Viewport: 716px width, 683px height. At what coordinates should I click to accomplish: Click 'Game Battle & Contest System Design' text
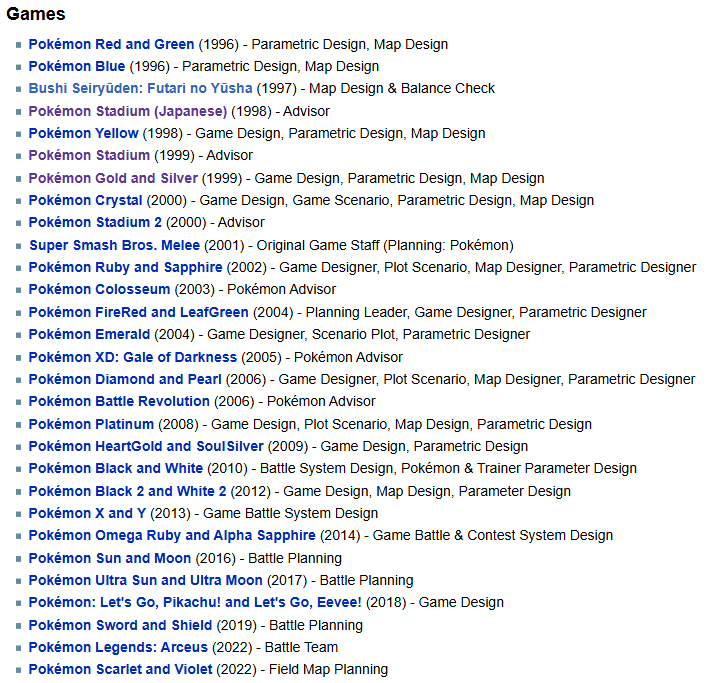[493, 535]
